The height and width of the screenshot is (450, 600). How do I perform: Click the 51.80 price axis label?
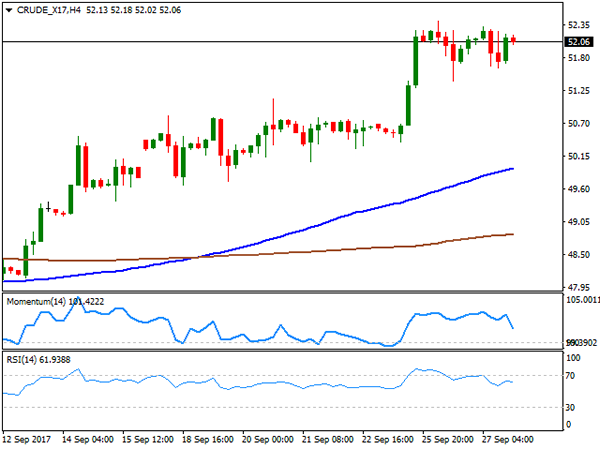tap(579, 58)
